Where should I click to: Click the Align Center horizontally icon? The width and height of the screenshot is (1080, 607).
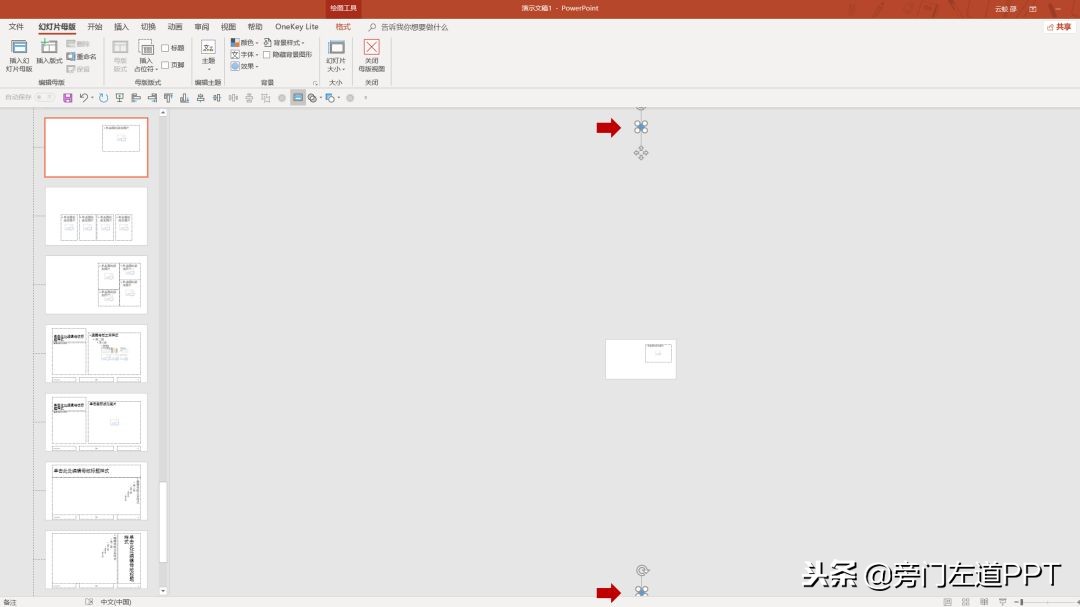(200, 98)
